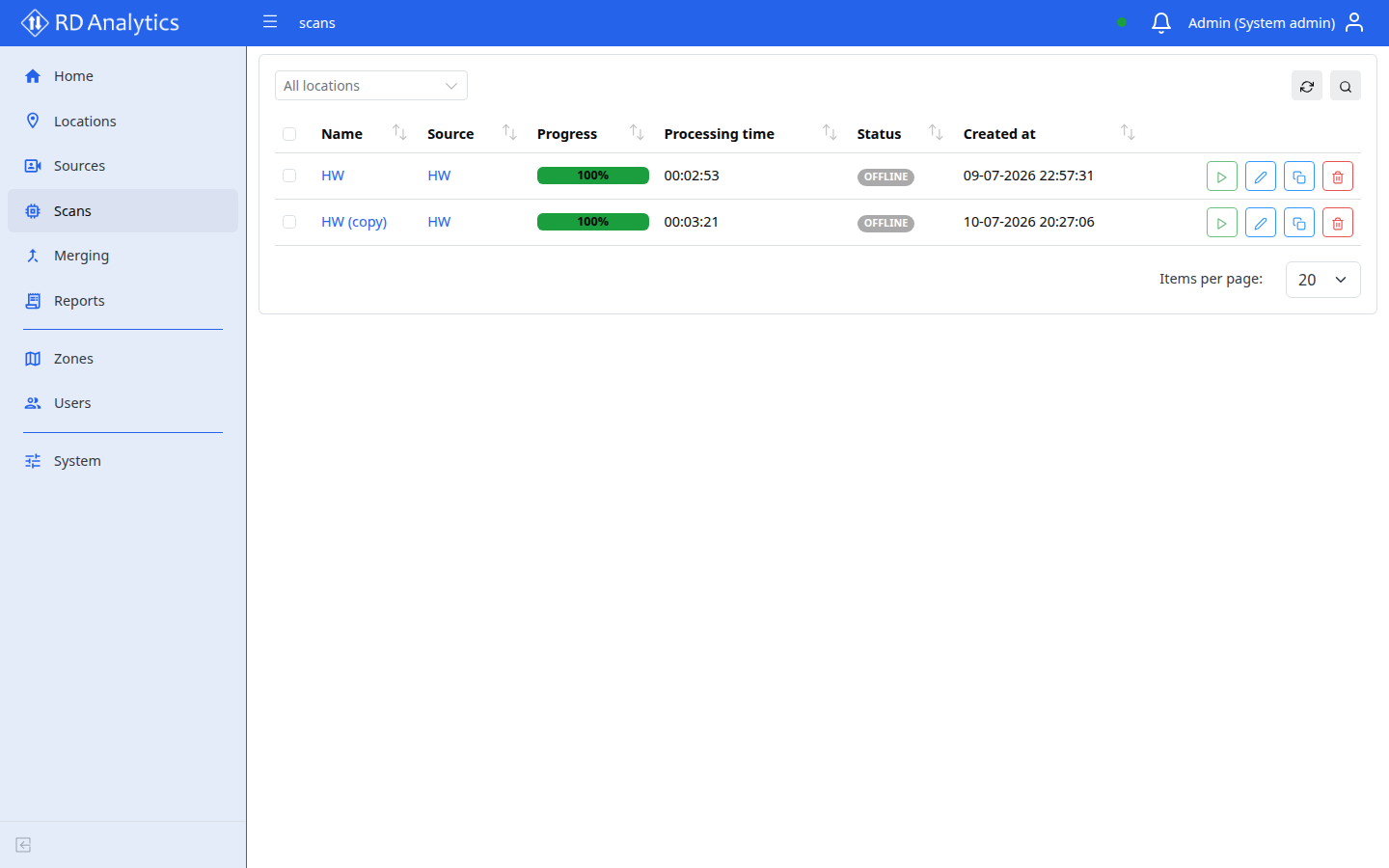The image size is (1389, 868).
Task: Select Scans in sidebar
Action: [123, 211]
